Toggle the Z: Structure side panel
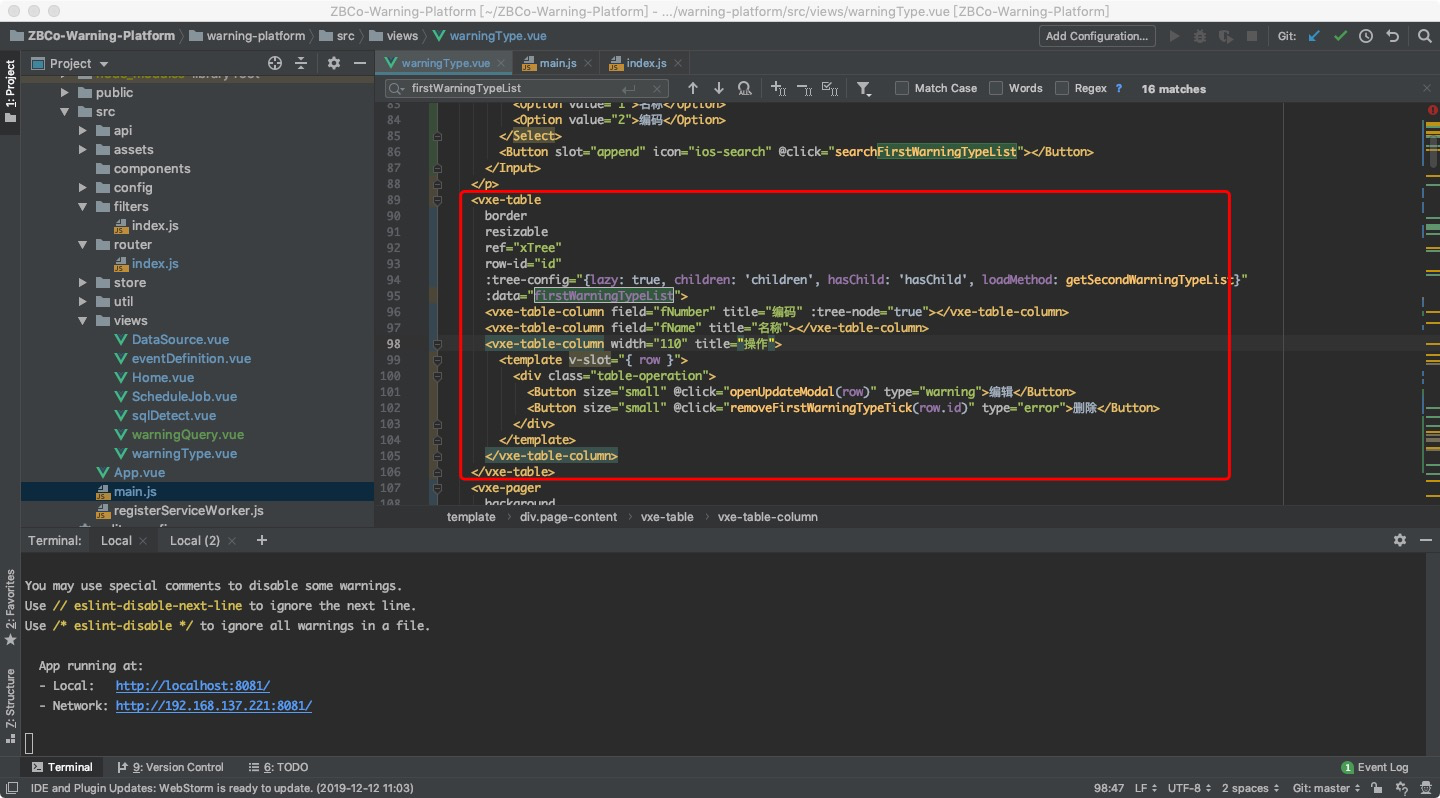The width and height of the screenshot is (1440, 798). [10, 704]
